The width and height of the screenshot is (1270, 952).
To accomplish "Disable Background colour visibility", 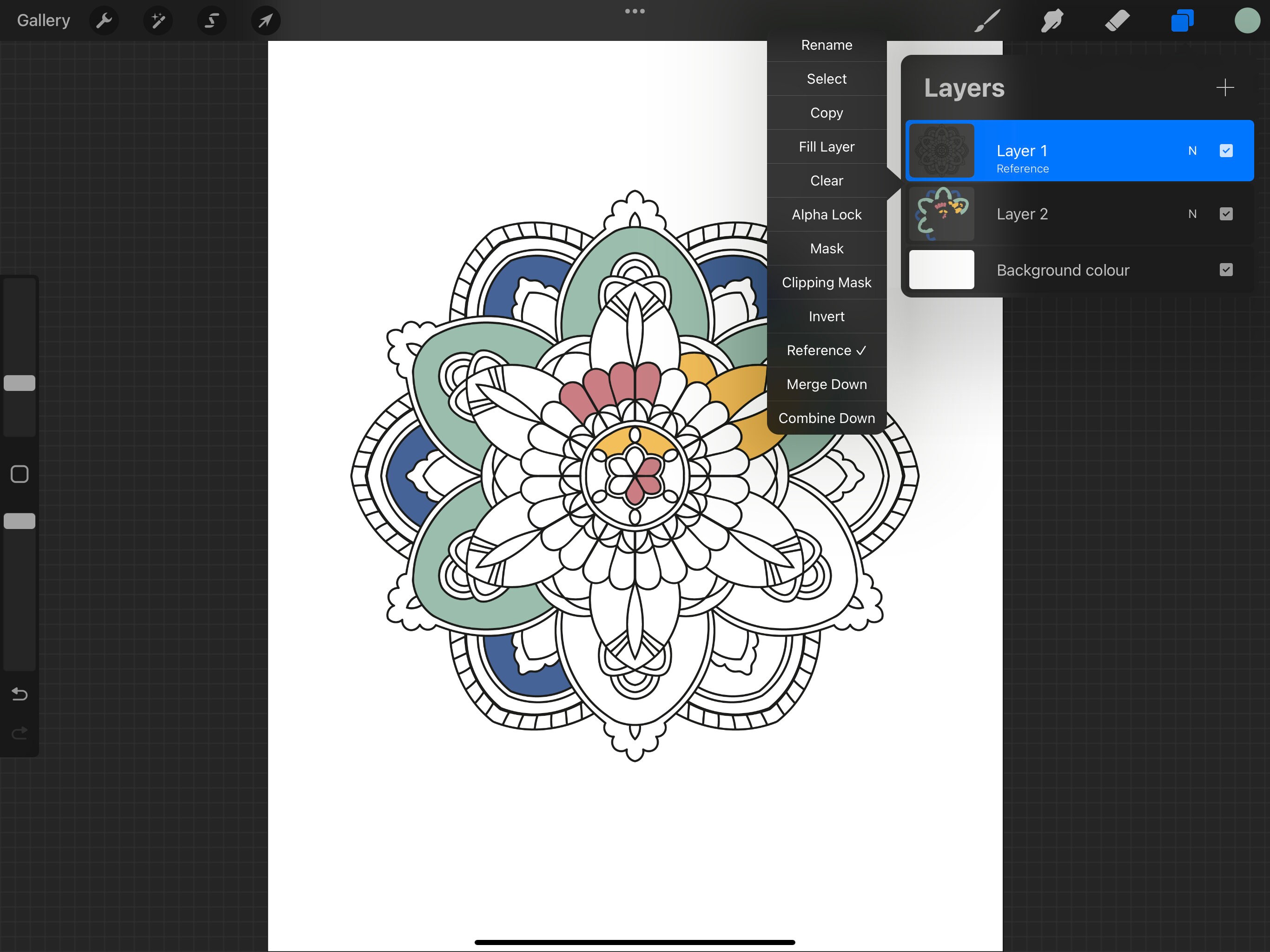I will [1226, 270].
